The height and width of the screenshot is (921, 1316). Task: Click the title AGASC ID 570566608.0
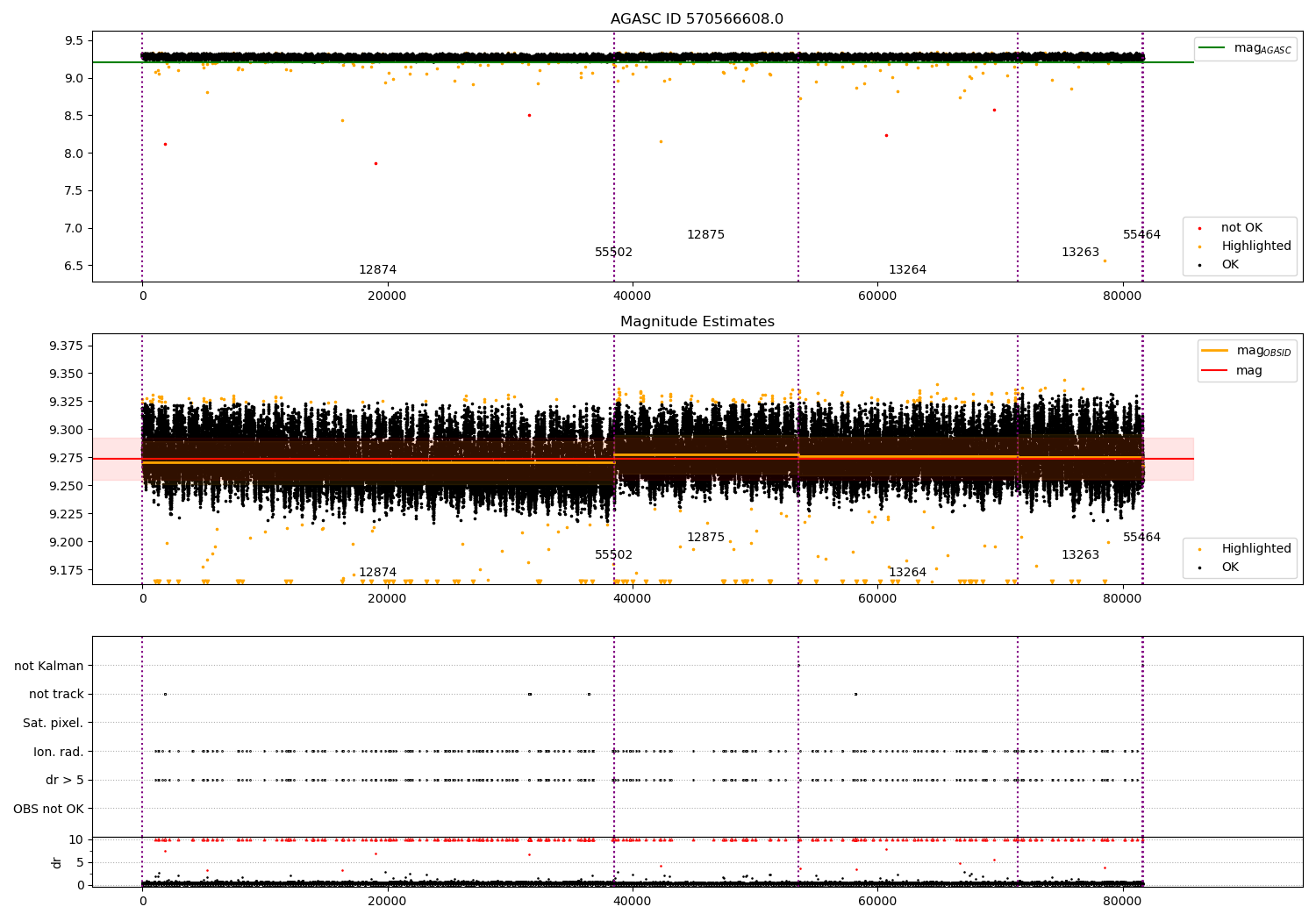[x=697, y=19]
